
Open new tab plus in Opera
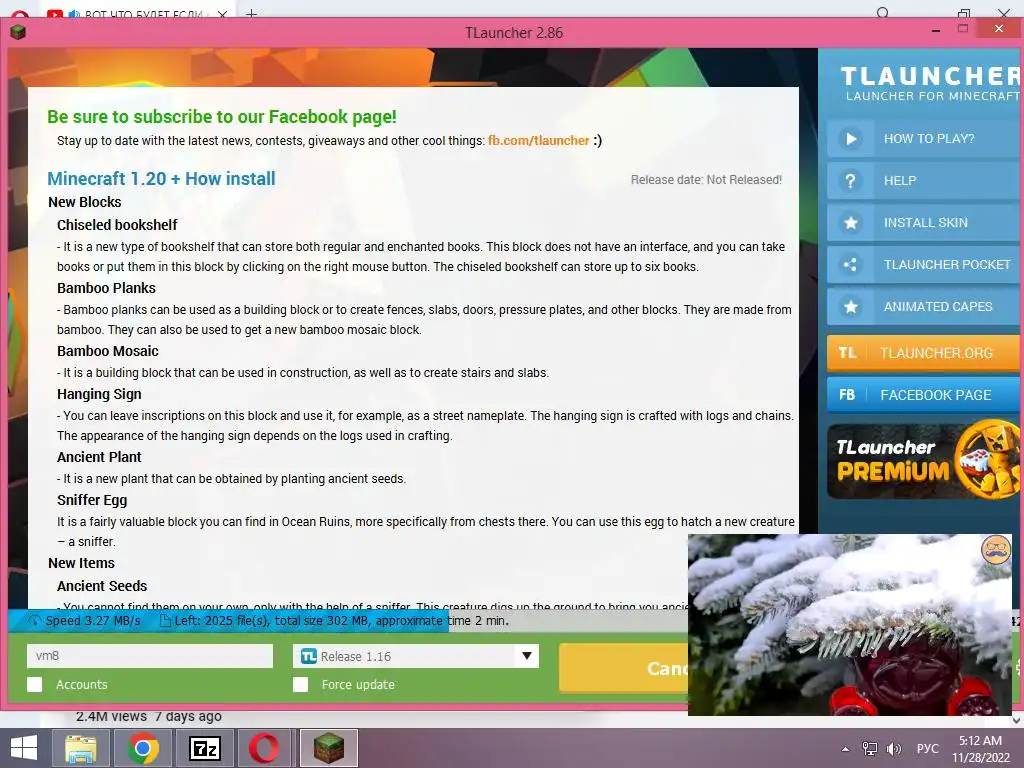tap(251, 14)
